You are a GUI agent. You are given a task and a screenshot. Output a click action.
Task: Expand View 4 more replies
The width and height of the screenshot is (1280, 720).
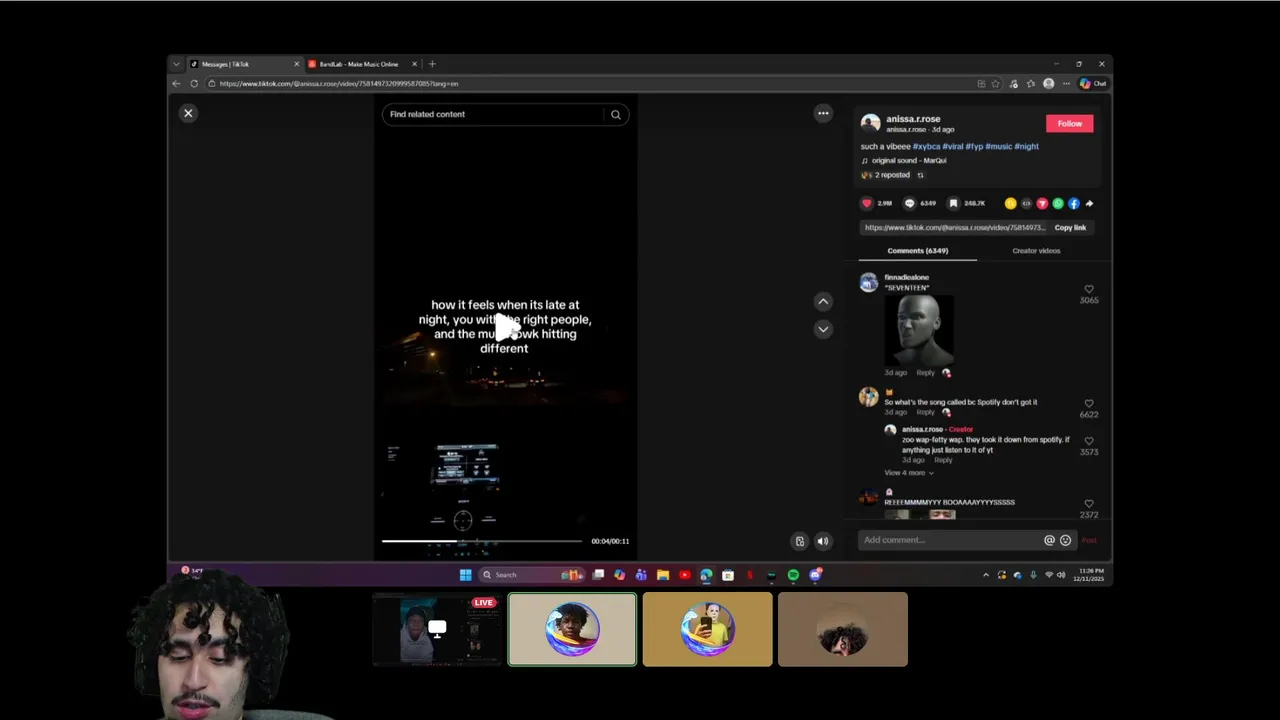(908, 473)
